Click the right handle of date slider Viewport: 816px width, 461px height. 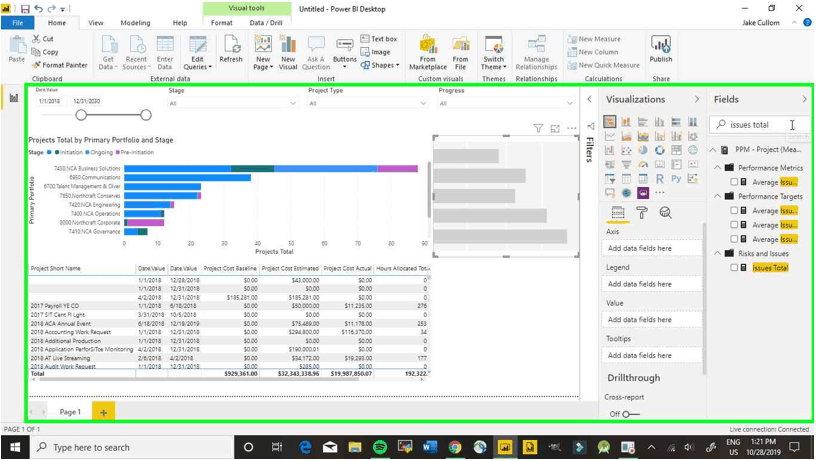pyautogui.click(x=146, y=115)
